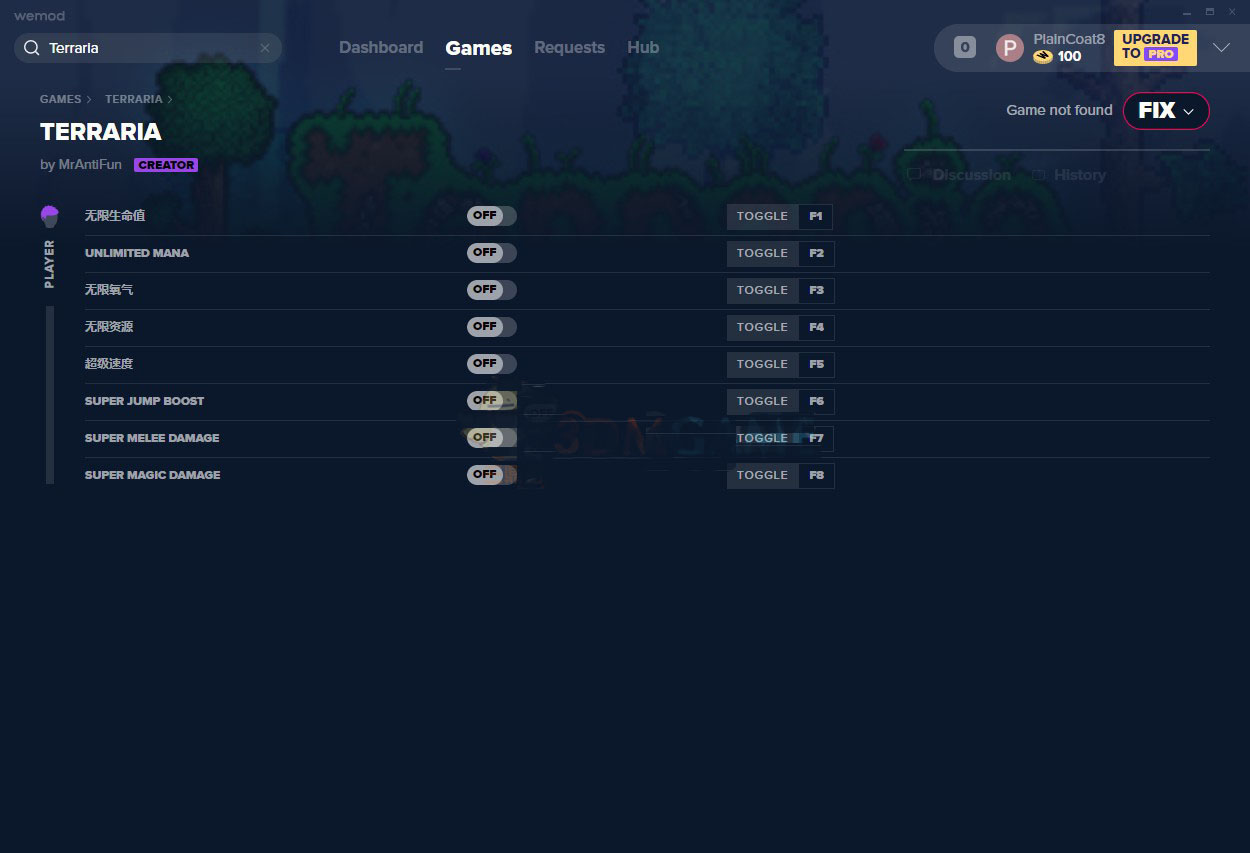The width and height of the screenshot is (1250, 853).
Task: Turn on 超级速度 switch
Action: click(491, 364)
